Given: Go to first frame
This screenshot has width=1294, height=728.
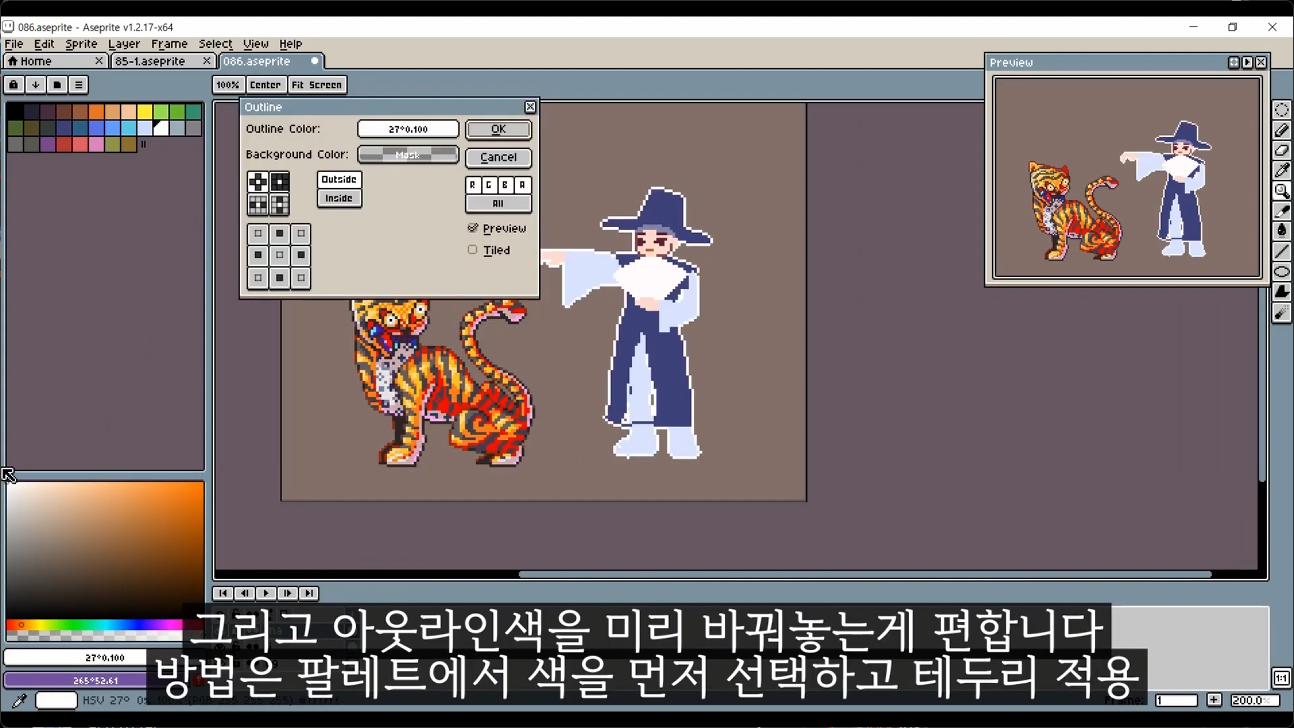Looking at the screenshot, I should [223, 593].
